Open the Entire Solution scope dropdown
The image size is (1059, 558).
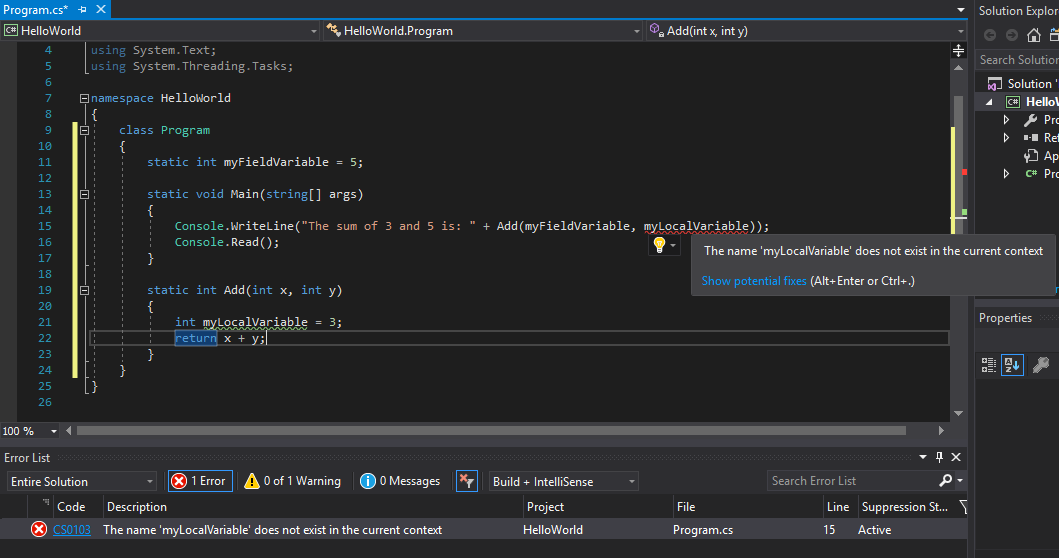(81, 482)
